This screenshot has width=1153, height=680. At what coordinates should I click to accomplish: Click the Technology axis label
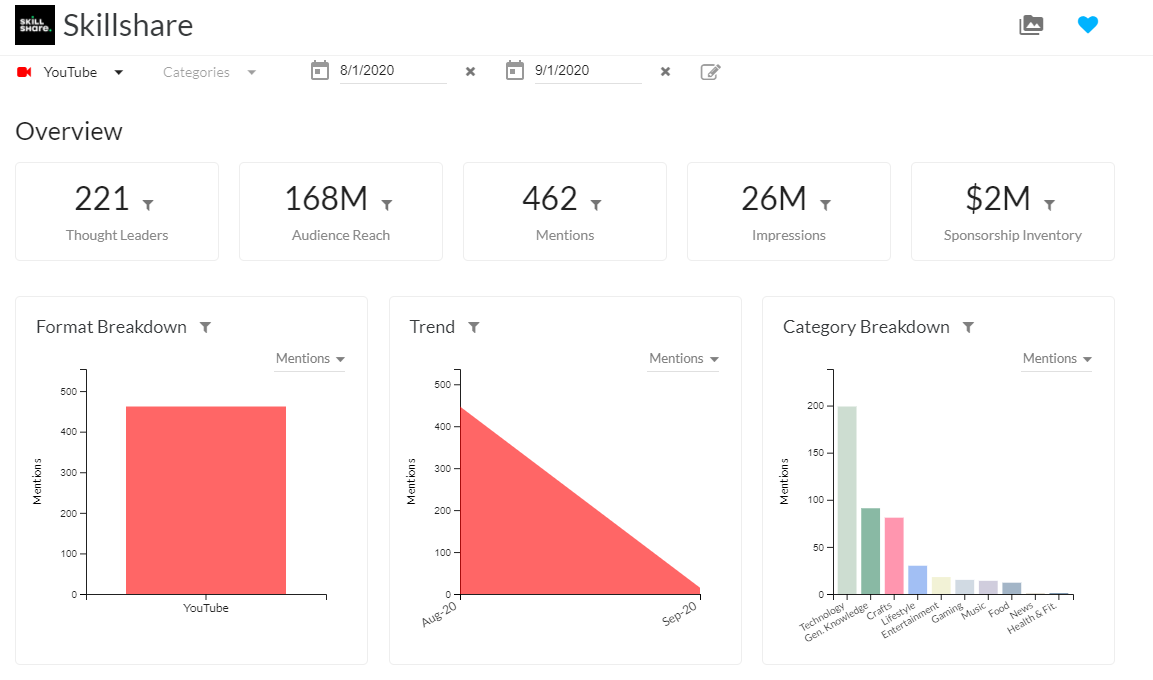pos(823,616)
